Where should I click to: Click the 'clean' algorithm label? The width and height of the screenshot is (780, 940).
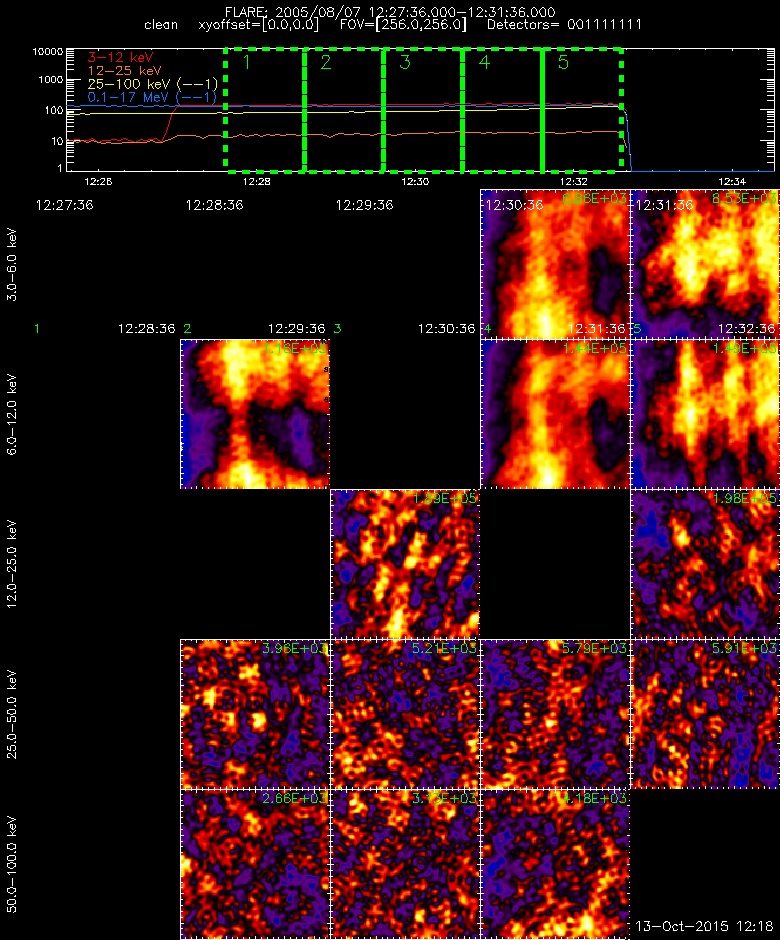[161, 25]
